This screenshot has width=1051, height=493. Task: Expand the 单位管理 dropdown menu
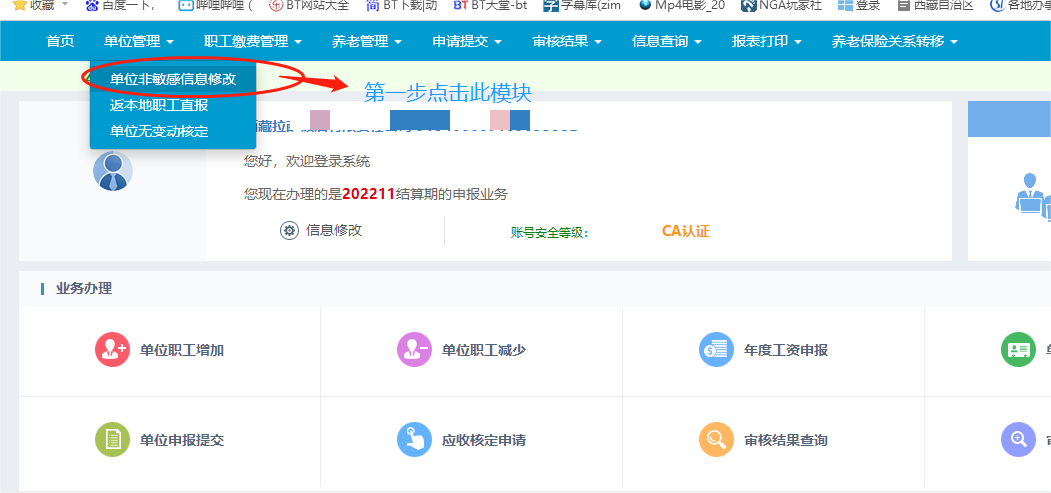[x=139, y=42]
